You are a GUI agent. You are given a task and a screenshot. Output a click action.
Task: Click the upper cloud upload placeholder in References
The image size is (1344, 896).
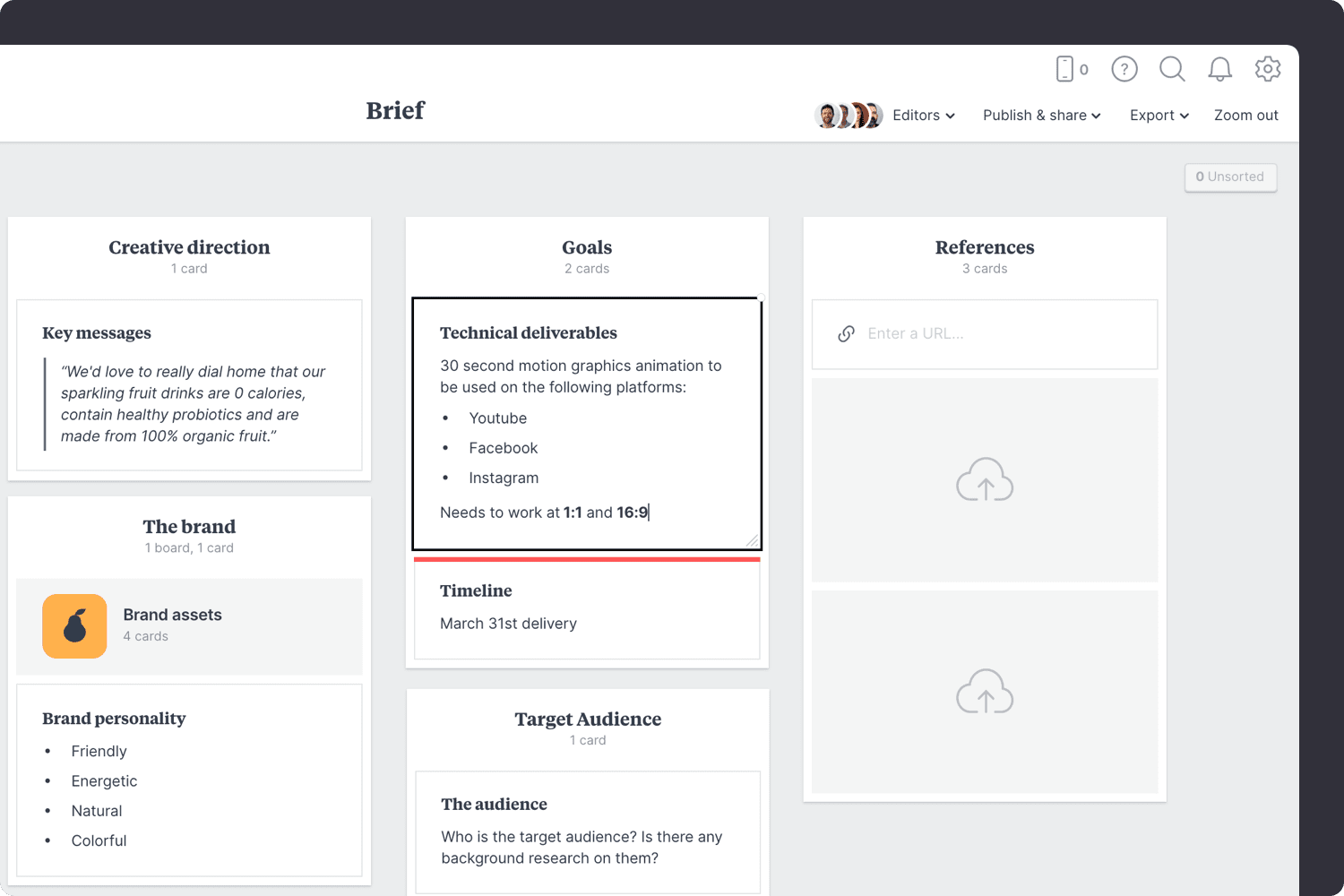click(985, 480)
